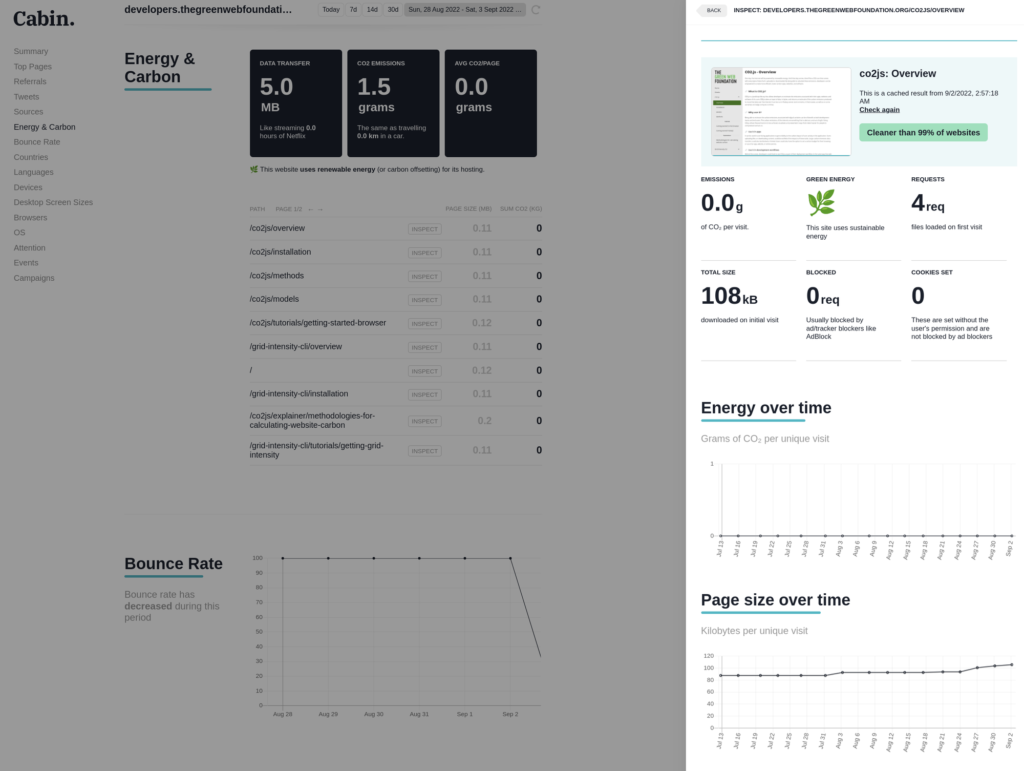The image size is (1024, 771).
Task: Inspect the /grid-intensity-cli/installation path
Action: tap(424, 395)
